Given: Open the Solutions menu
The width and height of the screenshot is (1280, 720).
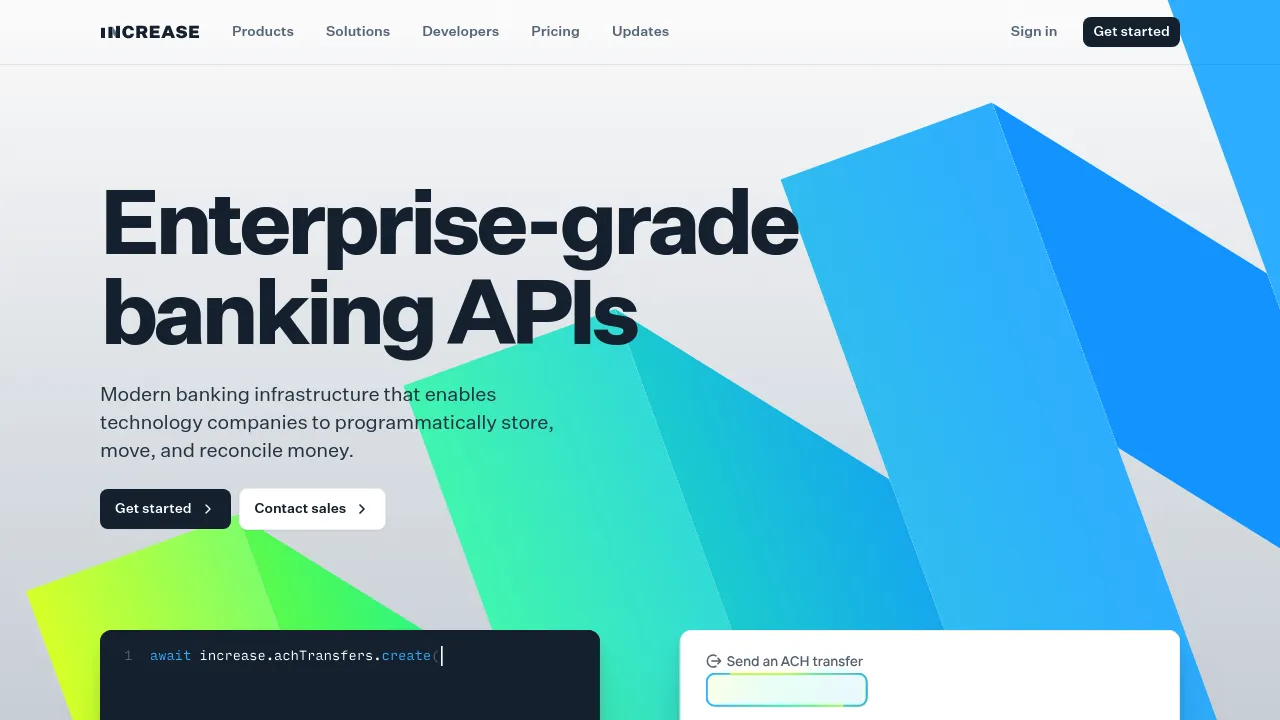Looking at the screenshot, I should point(358,31).
